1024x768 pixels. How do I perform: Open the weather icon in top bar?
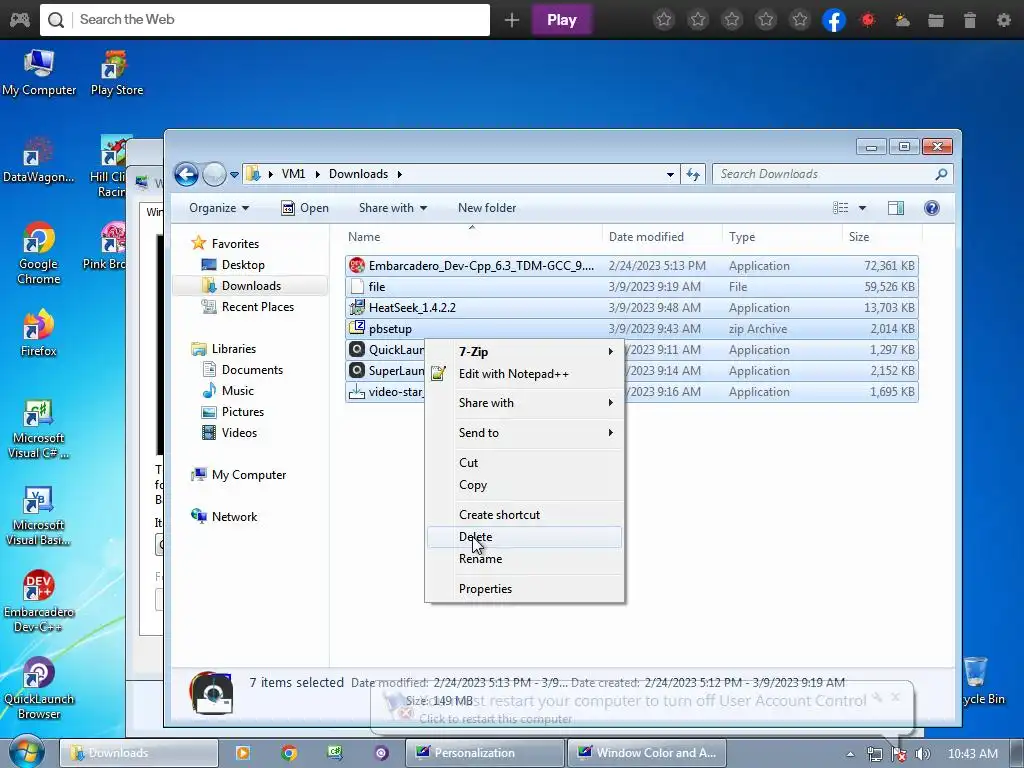coord(902,20)
